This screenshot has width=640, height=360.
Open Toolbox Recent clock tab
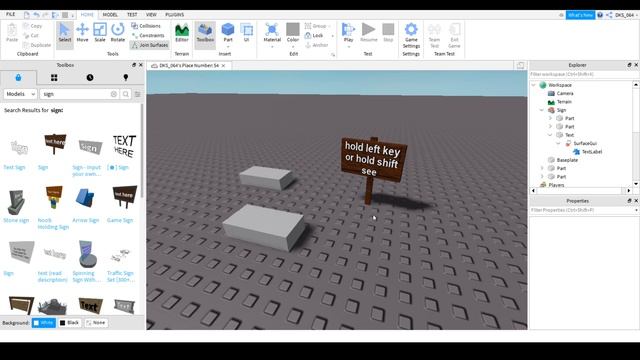click(90, 78)
